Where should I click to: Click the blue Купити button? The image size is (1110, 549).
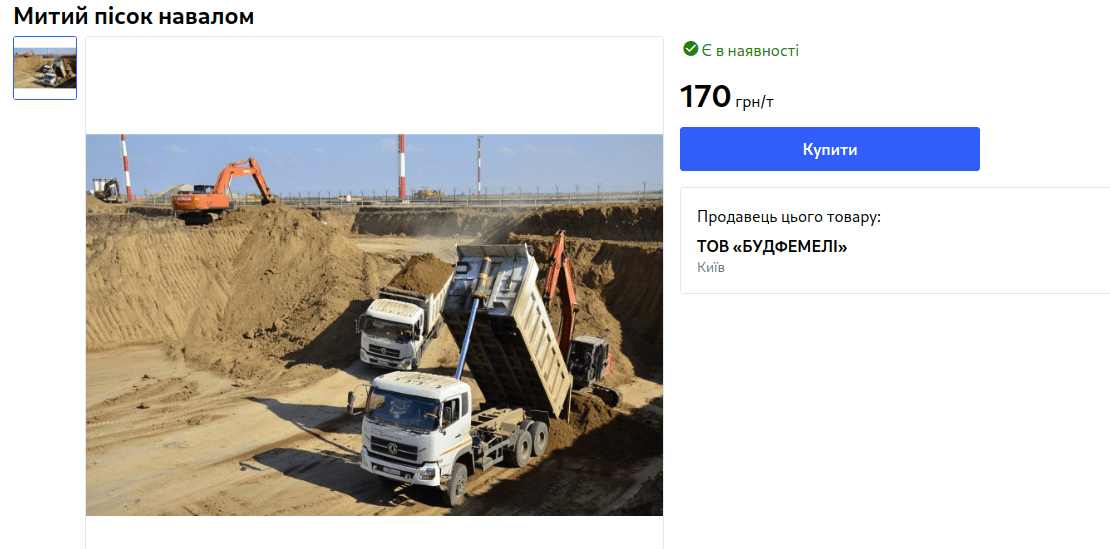[x=830, y=149]
